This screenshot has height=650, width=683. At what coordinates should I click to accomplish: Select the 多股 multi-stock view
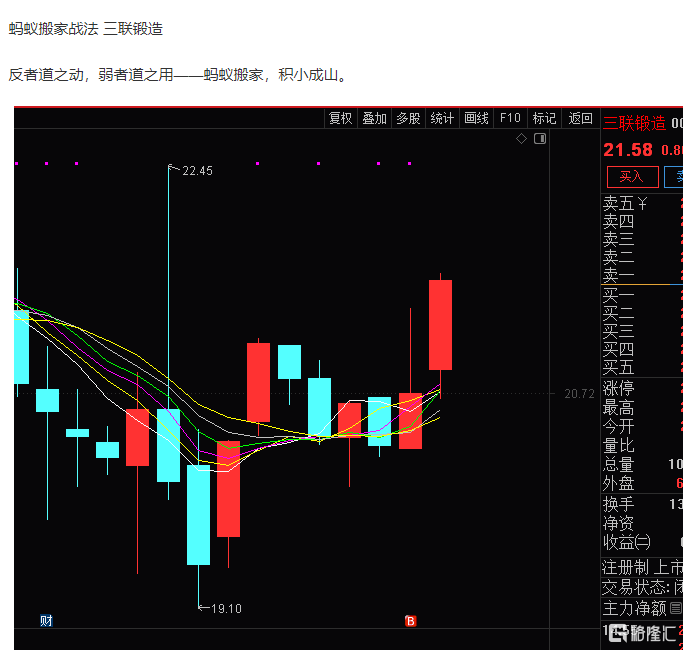[408, 118]
